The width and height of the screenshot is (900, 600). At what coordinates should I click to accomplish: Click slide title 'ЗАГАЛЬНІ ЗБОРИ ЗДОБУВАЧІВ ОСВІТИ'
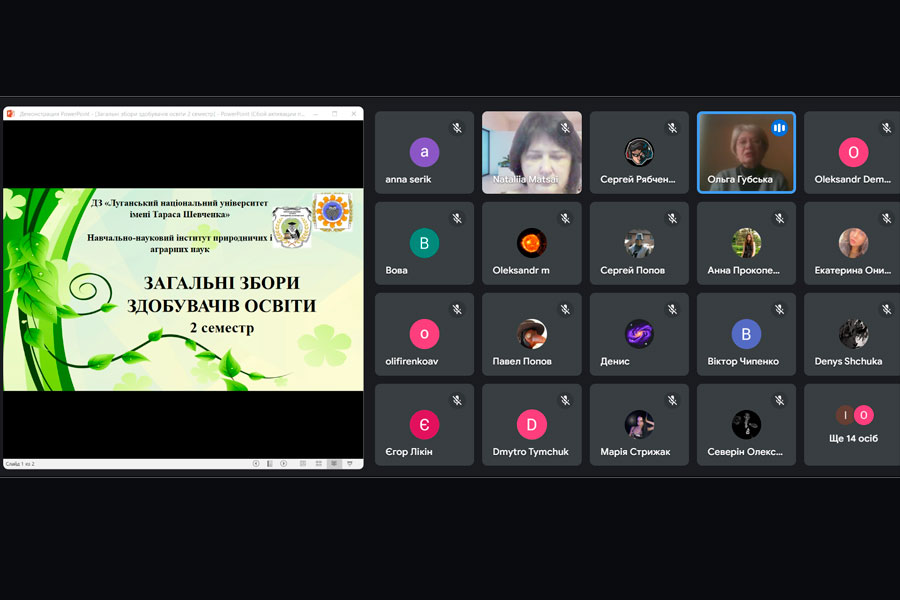coord(221,294)
